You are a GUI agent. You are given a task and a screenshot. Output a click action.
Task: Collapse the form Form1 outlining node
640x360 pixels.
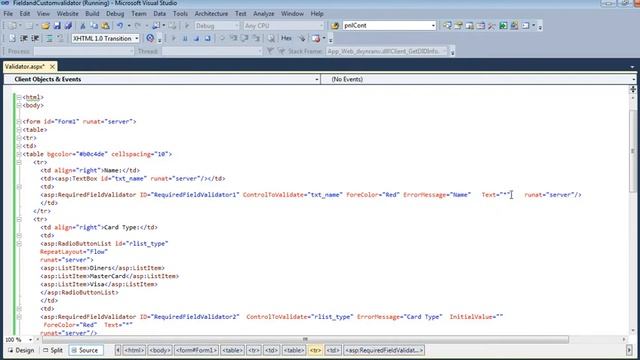pyautogui.click(x=19, y=122)
